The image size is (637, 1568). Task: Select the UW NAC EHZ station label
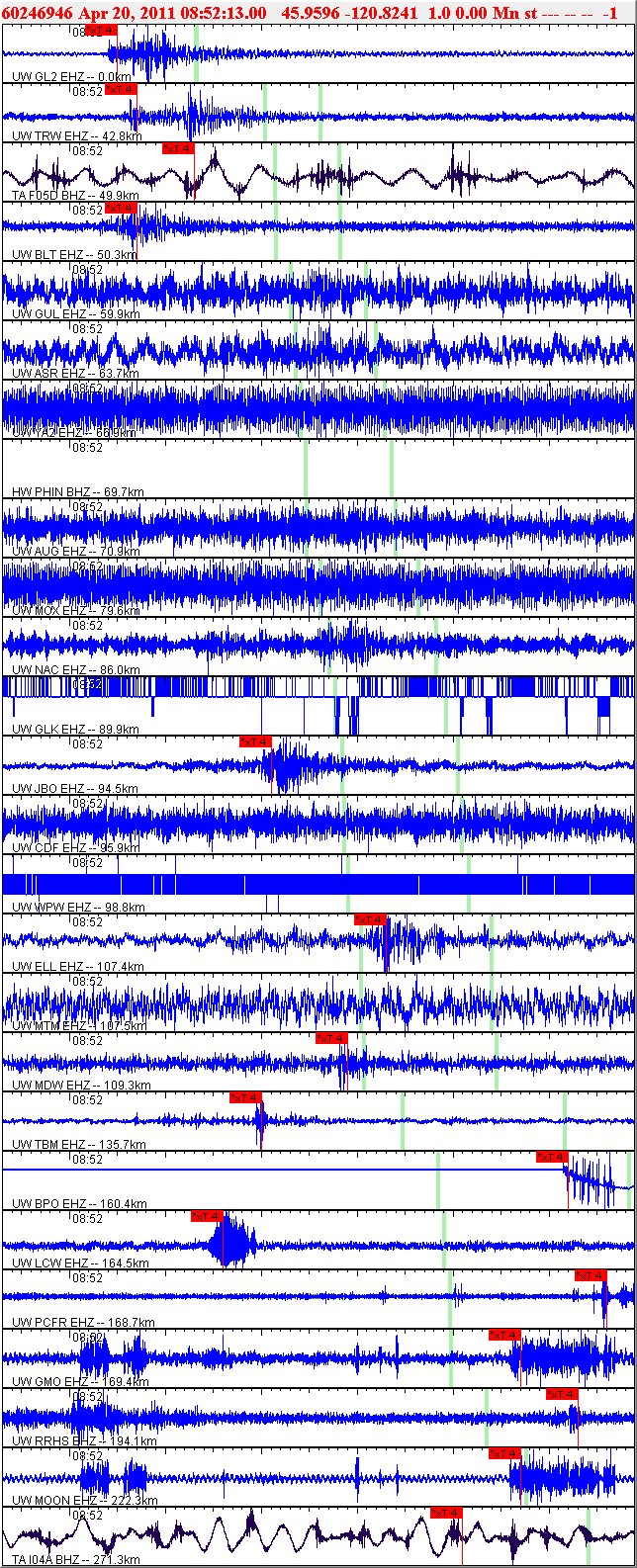(75, 670)
